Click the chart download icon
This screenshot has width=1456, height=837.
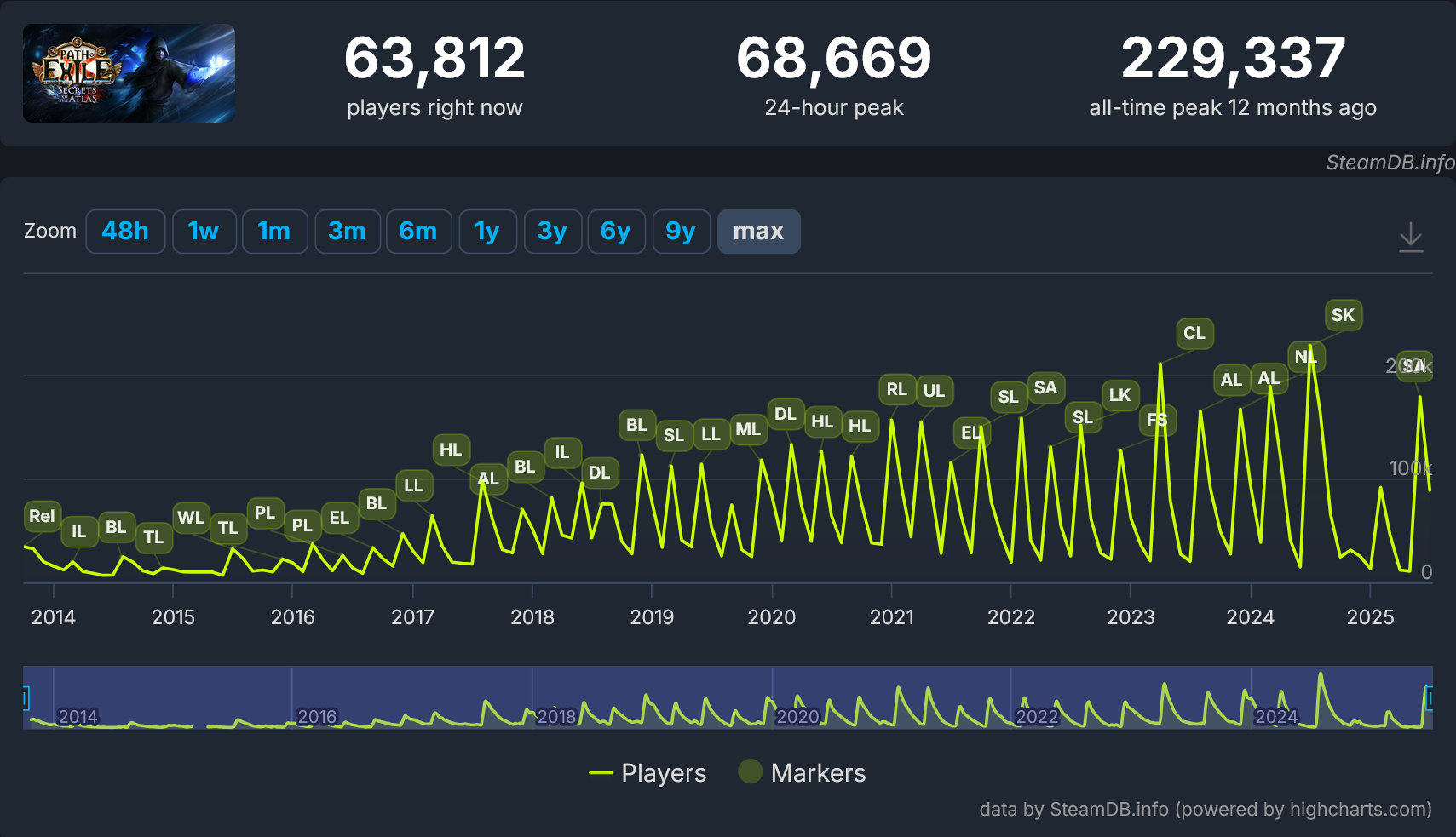[x=1411, y=238]
